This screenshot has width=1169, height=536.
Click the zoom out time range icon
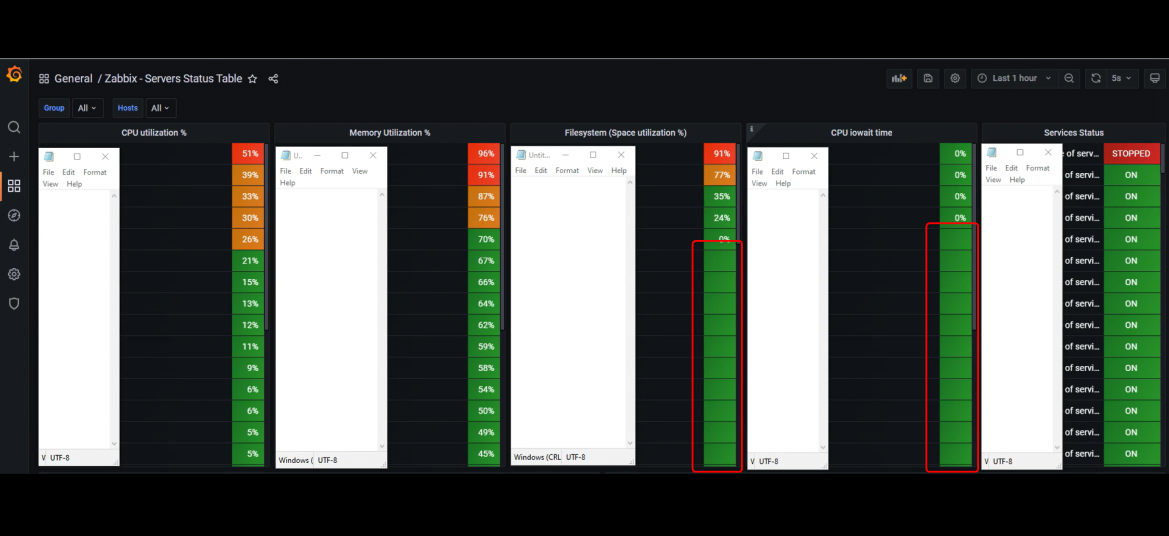click(1069, 78)
